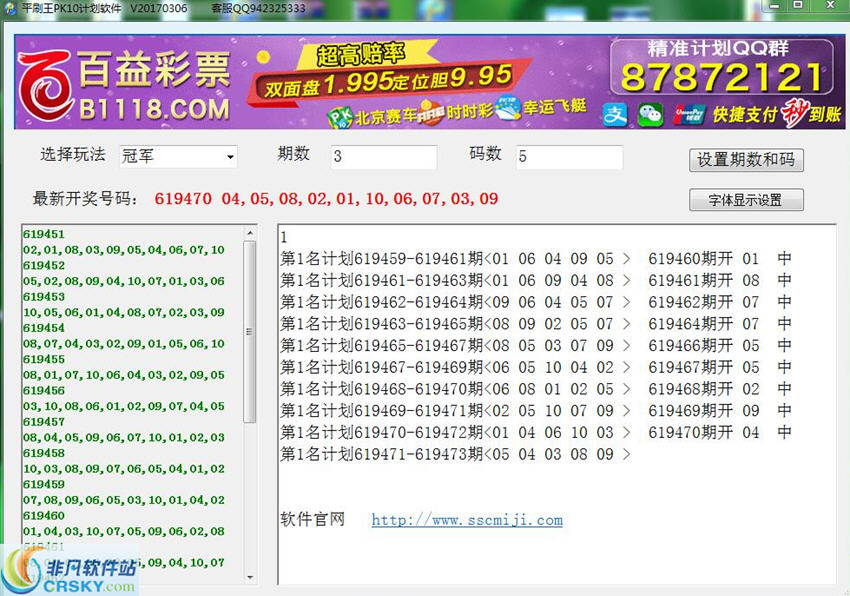The height and width of the screenshot is (596, 850).
Task: Click plan line 第1名计划619471-619473期
Action: 455,454
